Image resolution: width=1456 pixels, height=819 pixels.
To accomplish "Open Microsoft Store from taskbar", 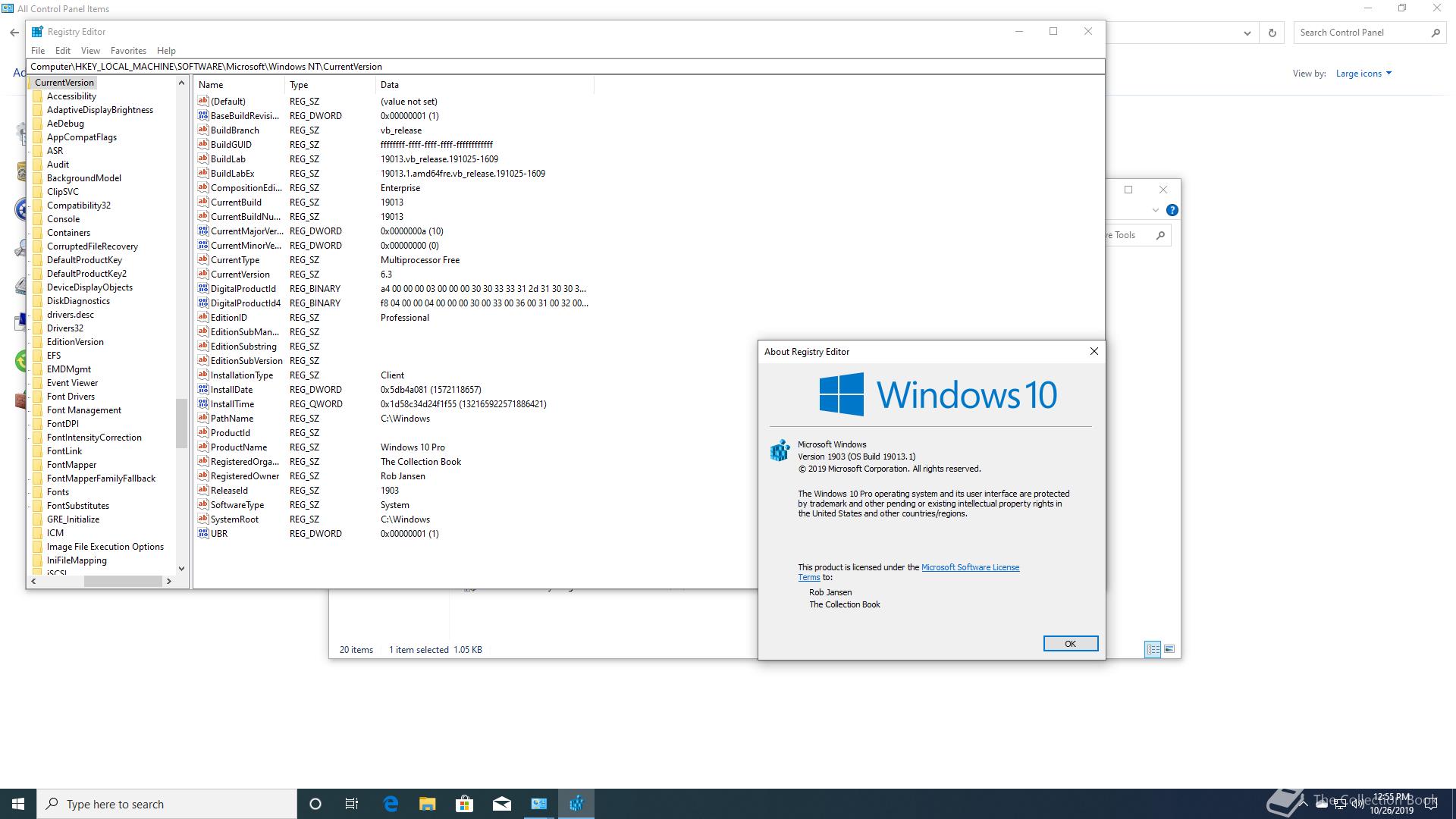I will point(464,804).
